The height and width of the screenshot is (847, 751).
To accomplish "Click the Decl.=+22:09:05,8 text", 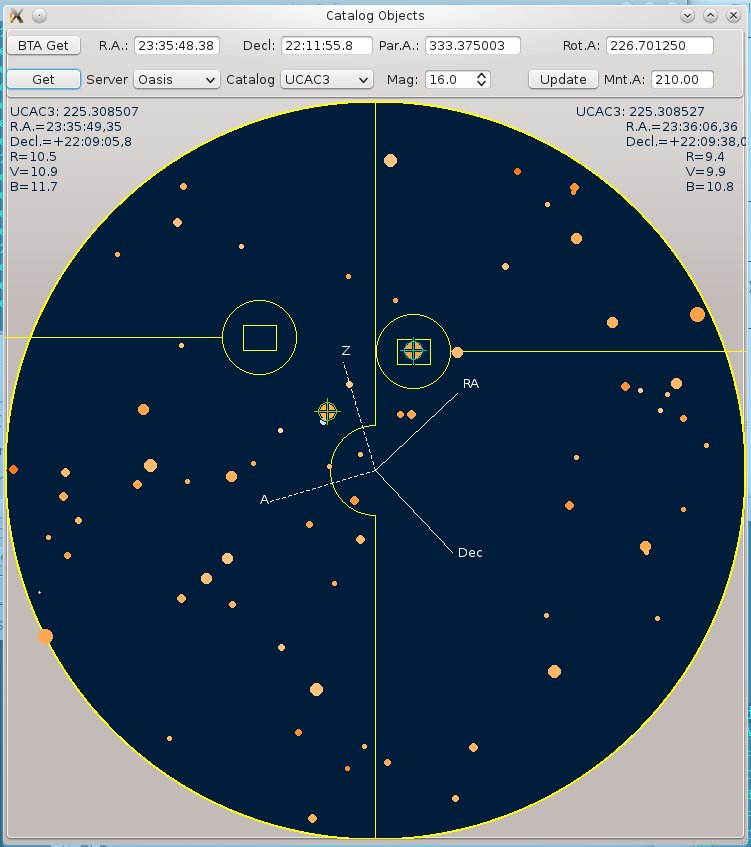I will pyautogui.click(x=71, y=142).
